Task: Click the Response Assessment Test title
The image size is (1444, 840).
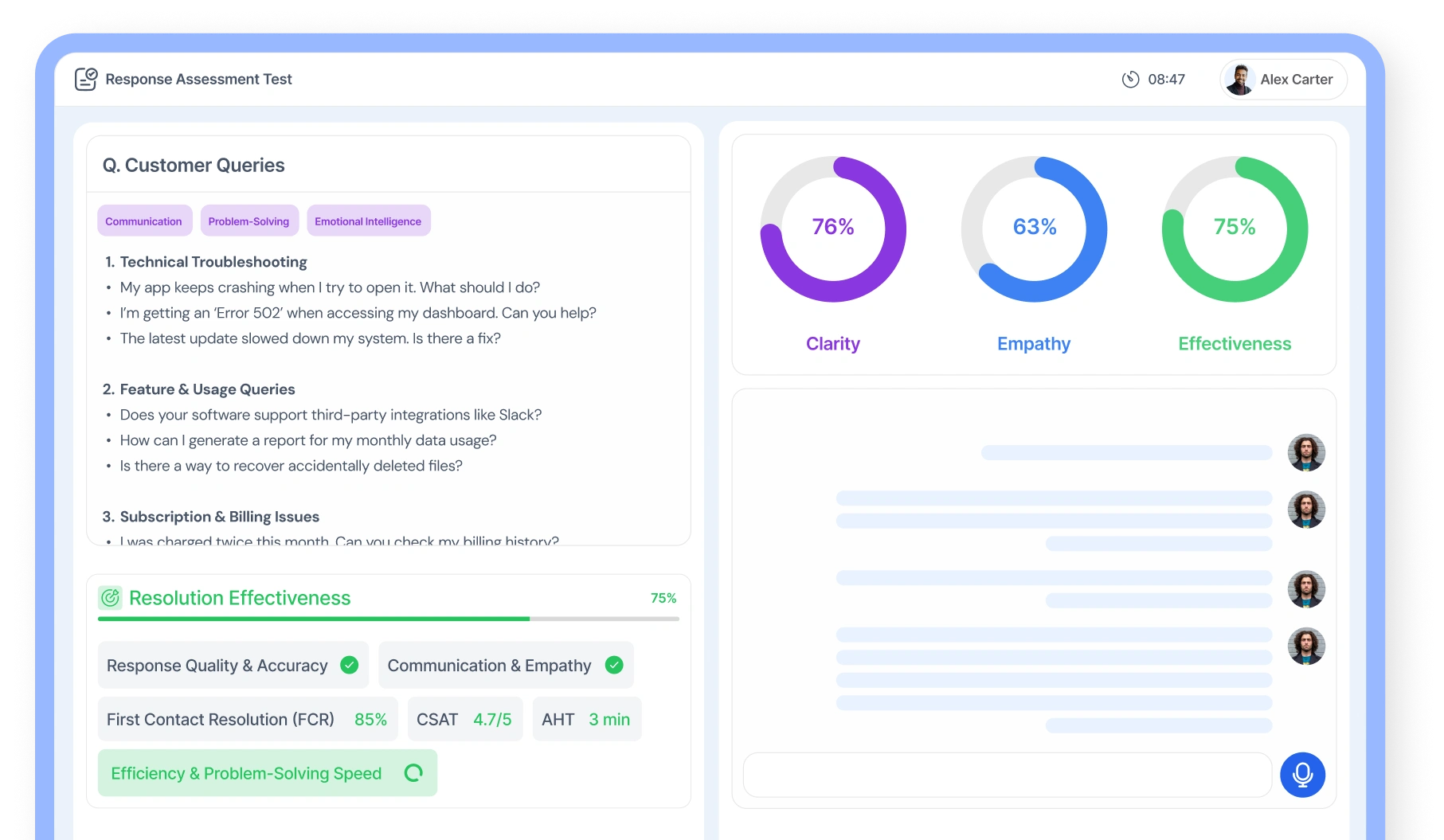Action: pyautogui.click(x=198, y=80)
